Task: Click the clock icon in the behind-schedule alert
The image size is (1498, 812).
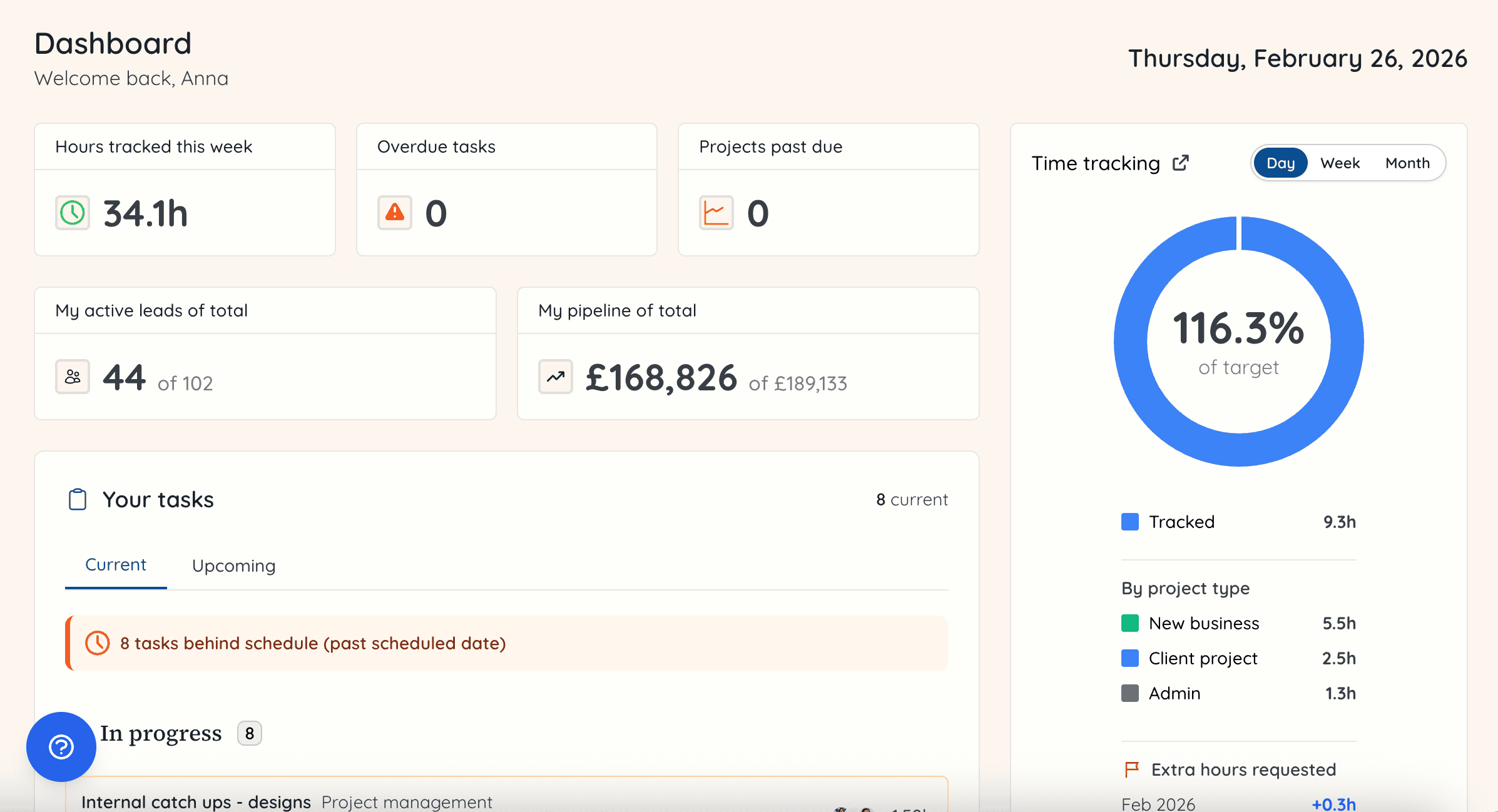Action: point(98,642)
